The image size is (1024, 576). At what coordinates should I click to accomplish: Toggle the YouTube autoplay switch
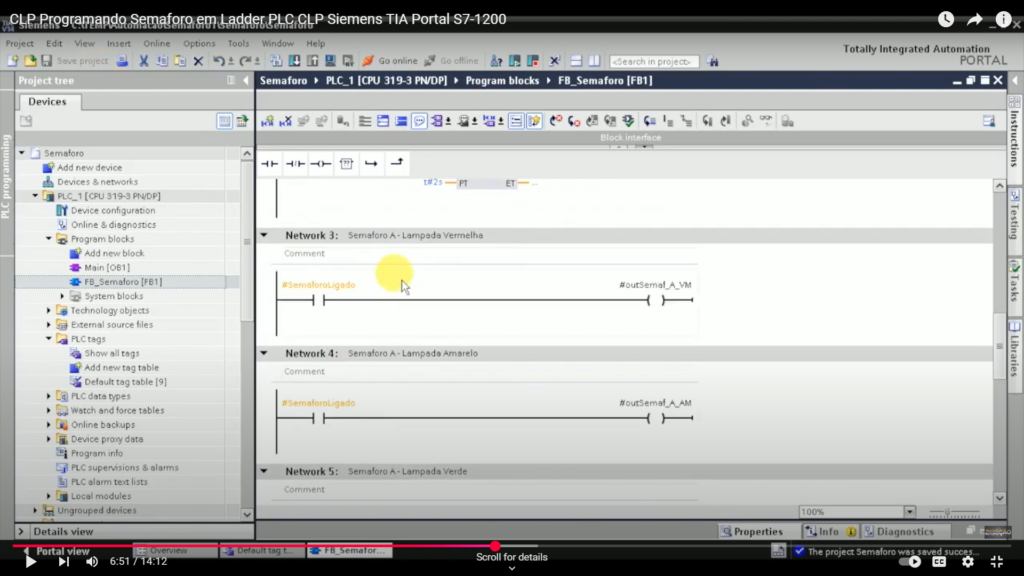coord(910,561)
